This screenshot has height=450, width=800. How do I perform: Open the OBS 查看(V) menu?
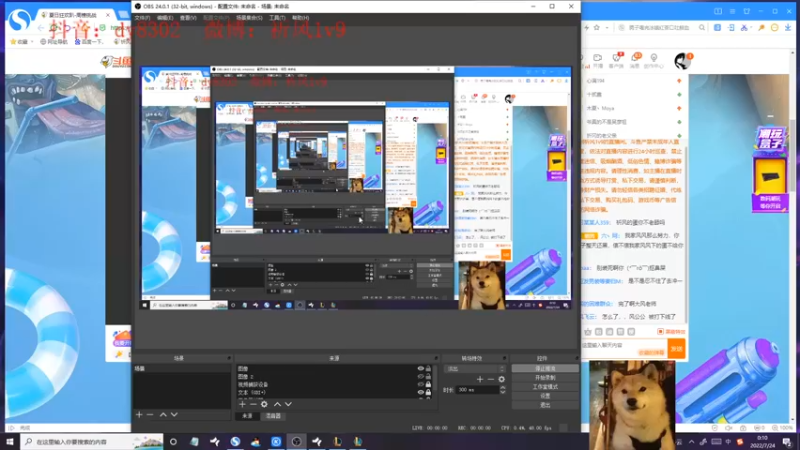[x=188, y=18]
